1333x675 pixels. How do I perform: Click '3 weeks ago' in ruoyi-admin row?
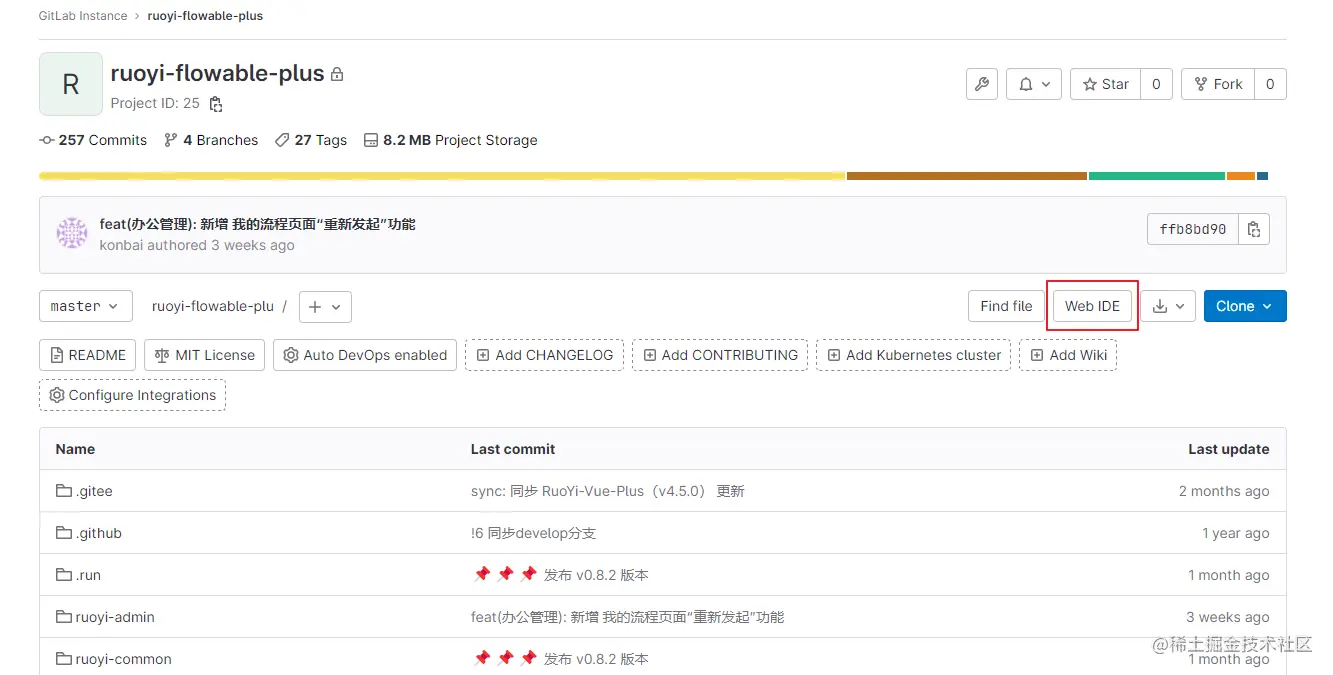click(1228, 617)
